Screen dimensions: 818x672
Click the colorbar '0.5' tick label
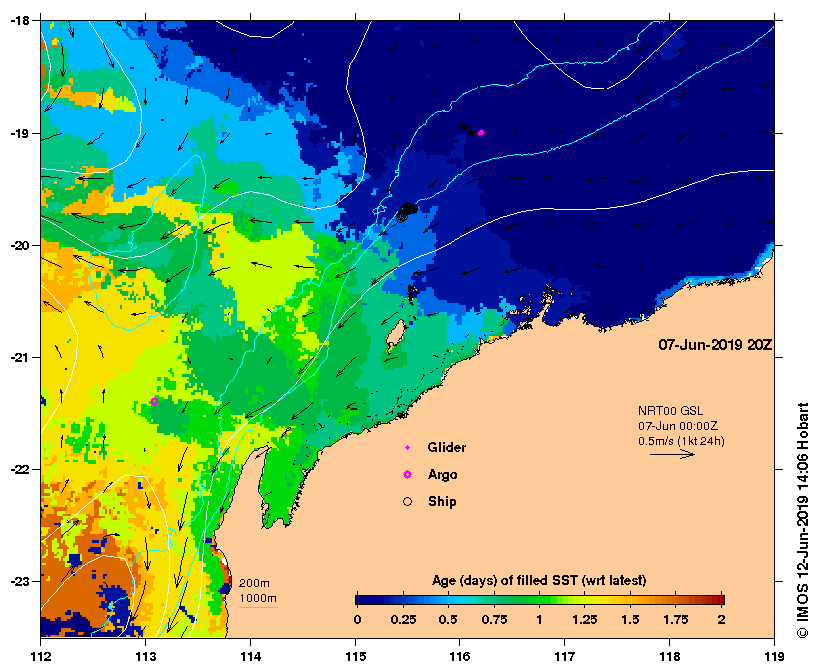tap(448, 619)
